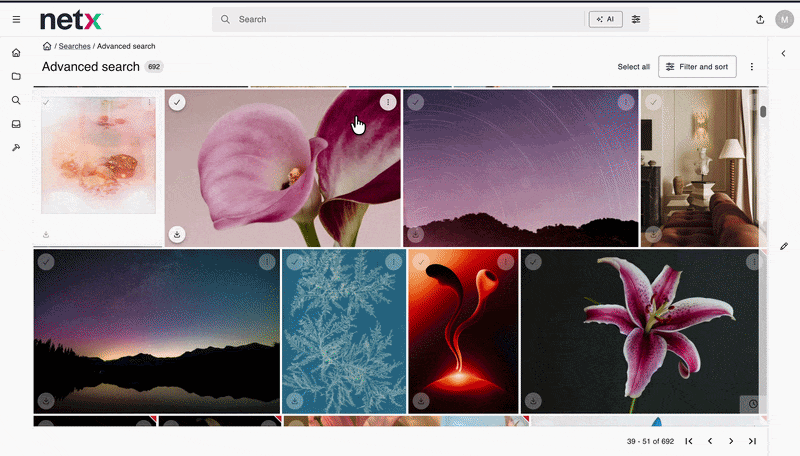This screenshot has height=456, width=800.
Task: Open Search in left sidebar
Action: (16, 100)
